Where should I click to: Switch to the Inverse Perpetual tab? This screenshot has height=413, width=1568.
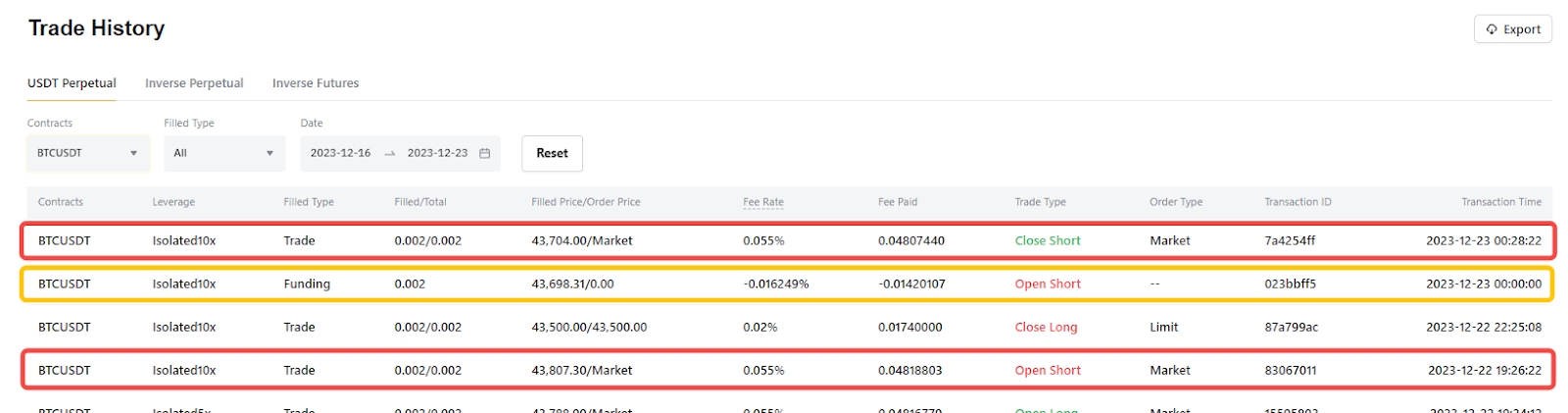tap(194, 83)
